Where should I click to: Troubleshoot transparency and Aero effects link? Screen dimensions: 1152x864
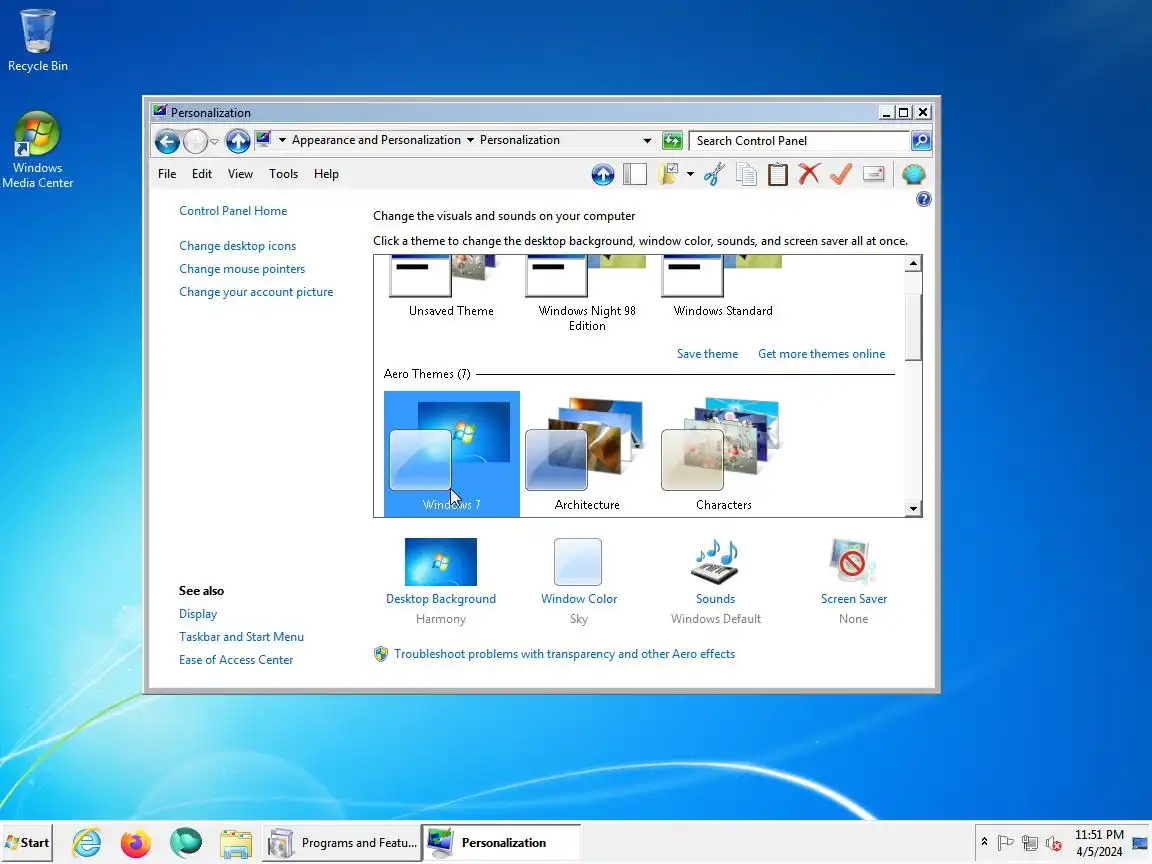tap(564, 654)
